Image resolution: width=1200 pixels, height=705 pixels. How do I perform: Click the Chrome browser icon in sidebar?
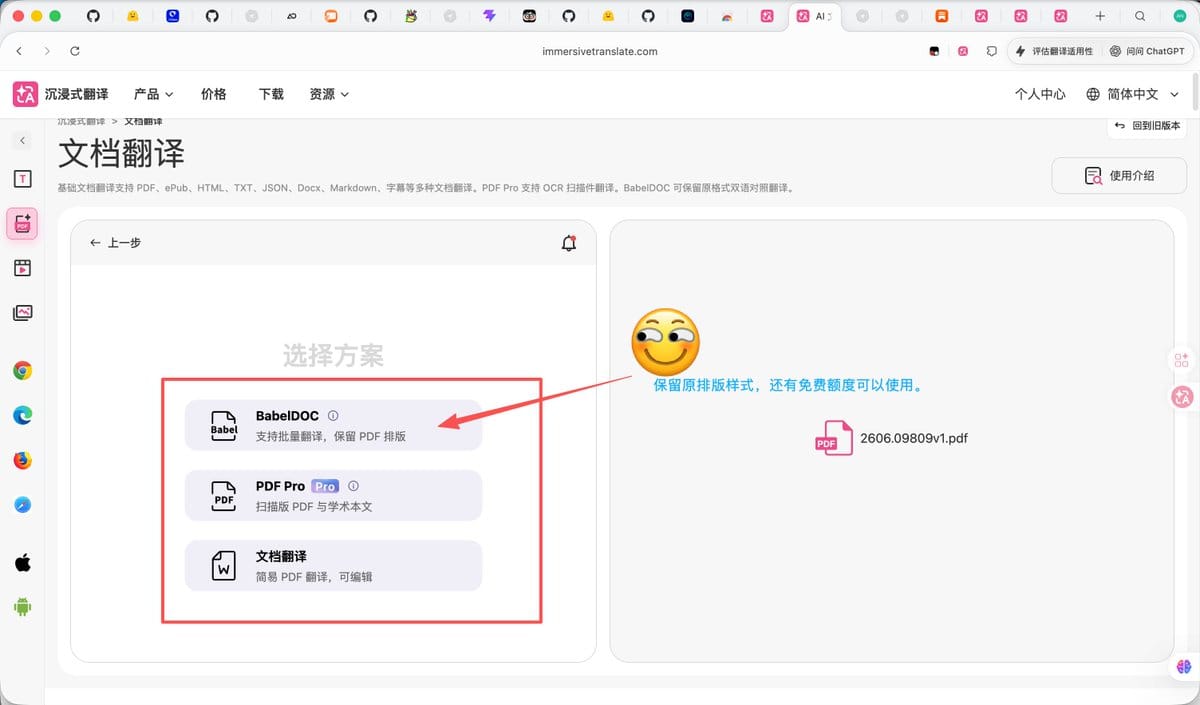[x=22, y=371]
